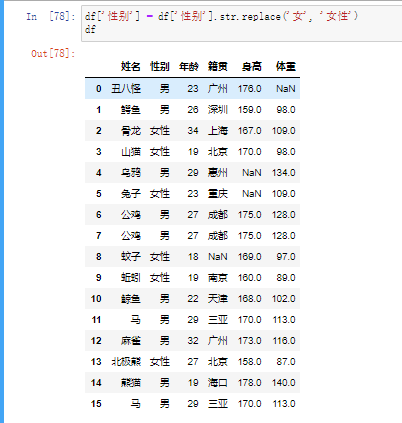Select the name cell 山猫
The height and width of the screenshot is (423, 402).
point(131,152)
